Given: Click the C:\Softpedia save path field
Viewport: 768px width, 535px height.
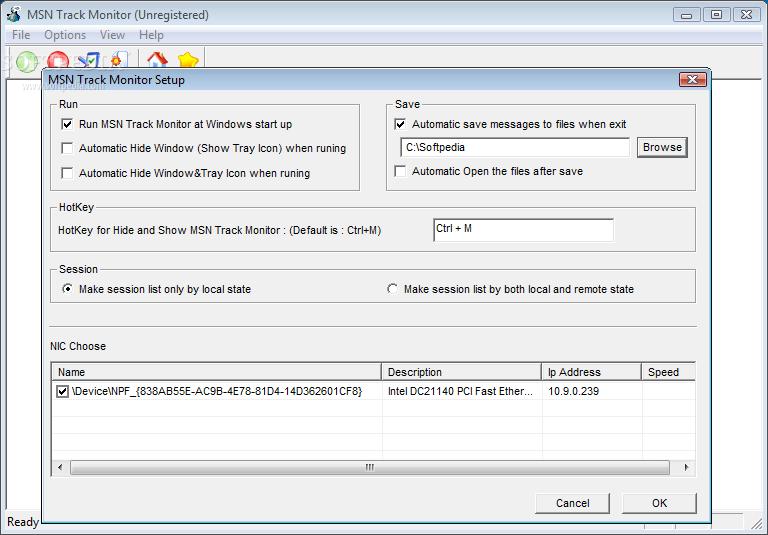Looking at the screenshot, I should click(x=515, y=147).
